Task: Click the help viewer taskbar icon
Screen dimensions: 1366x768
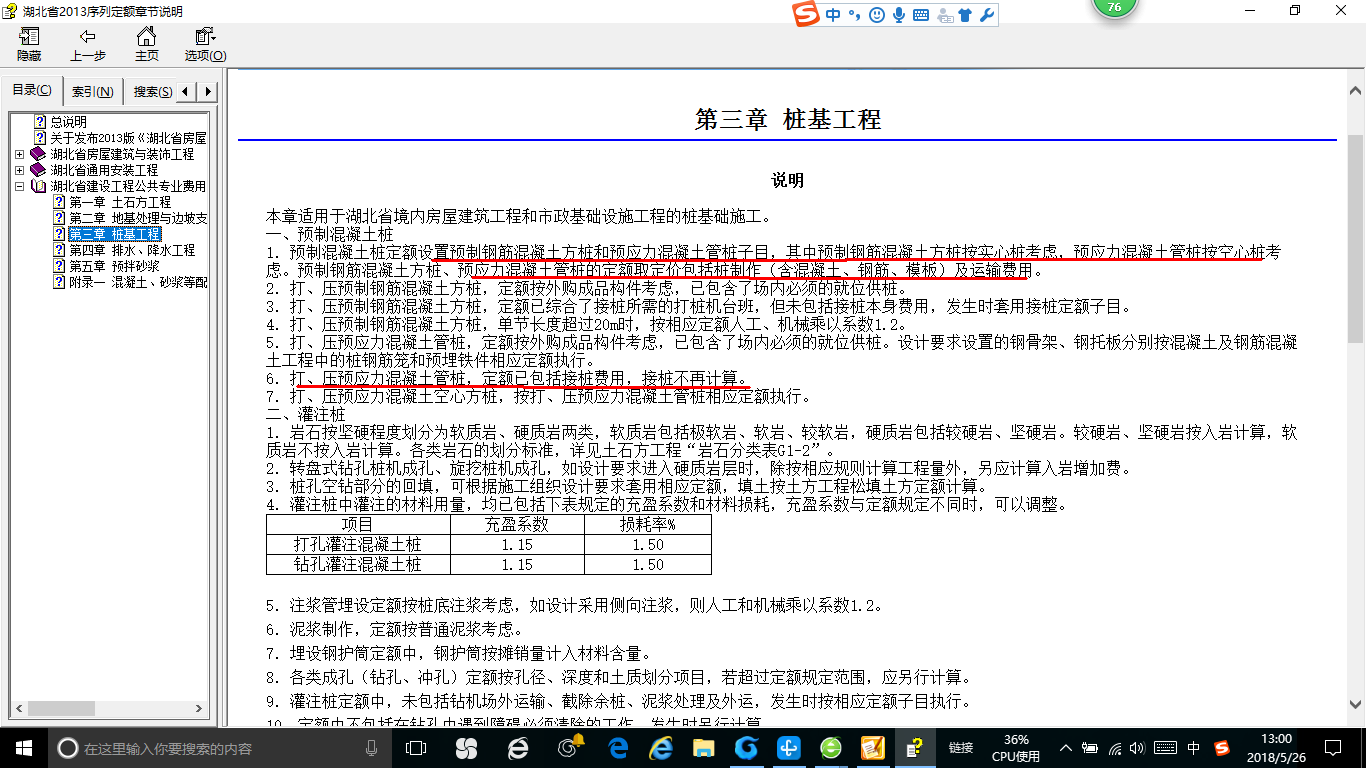Action: [915, 748]
